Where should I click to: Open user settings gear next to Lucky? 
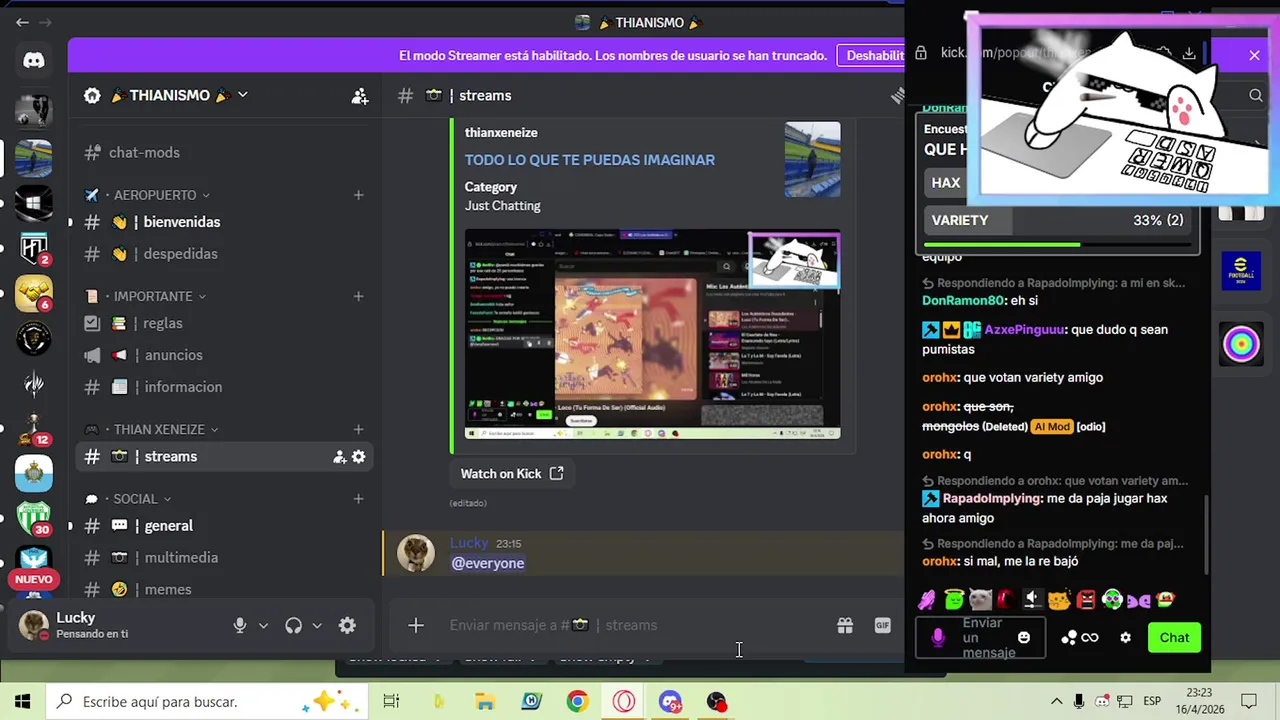coord(347,625)
